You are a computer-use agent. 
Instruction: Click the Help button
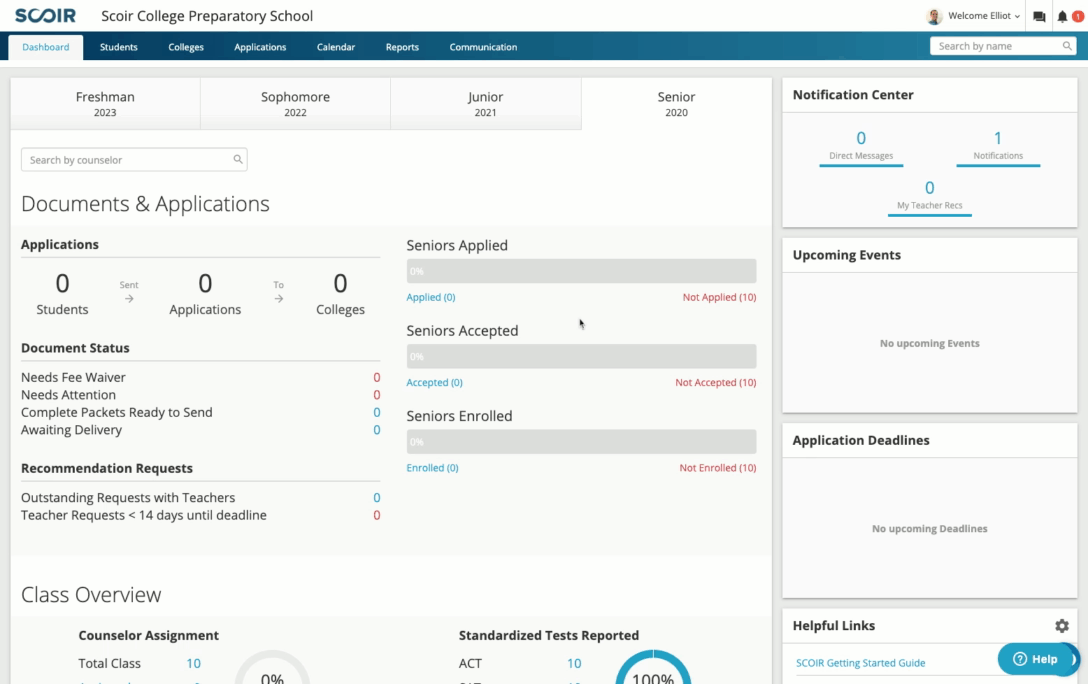tap(1035, 659)
